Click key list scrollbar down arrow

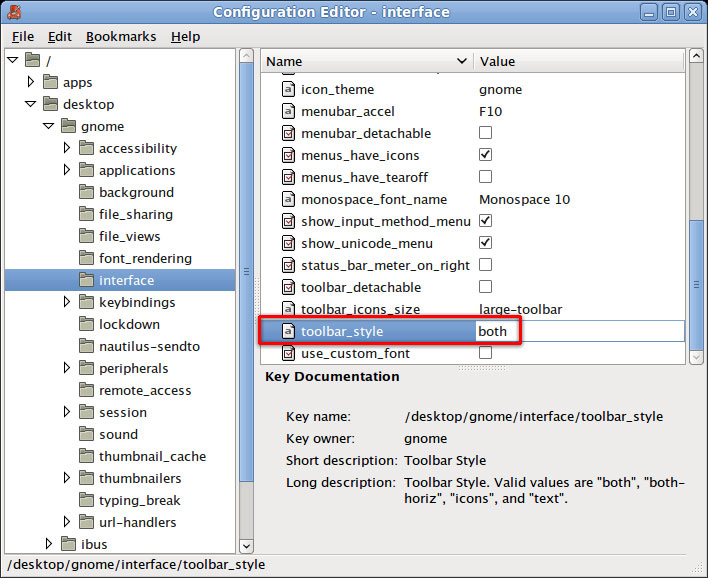[x=696, y=357]
